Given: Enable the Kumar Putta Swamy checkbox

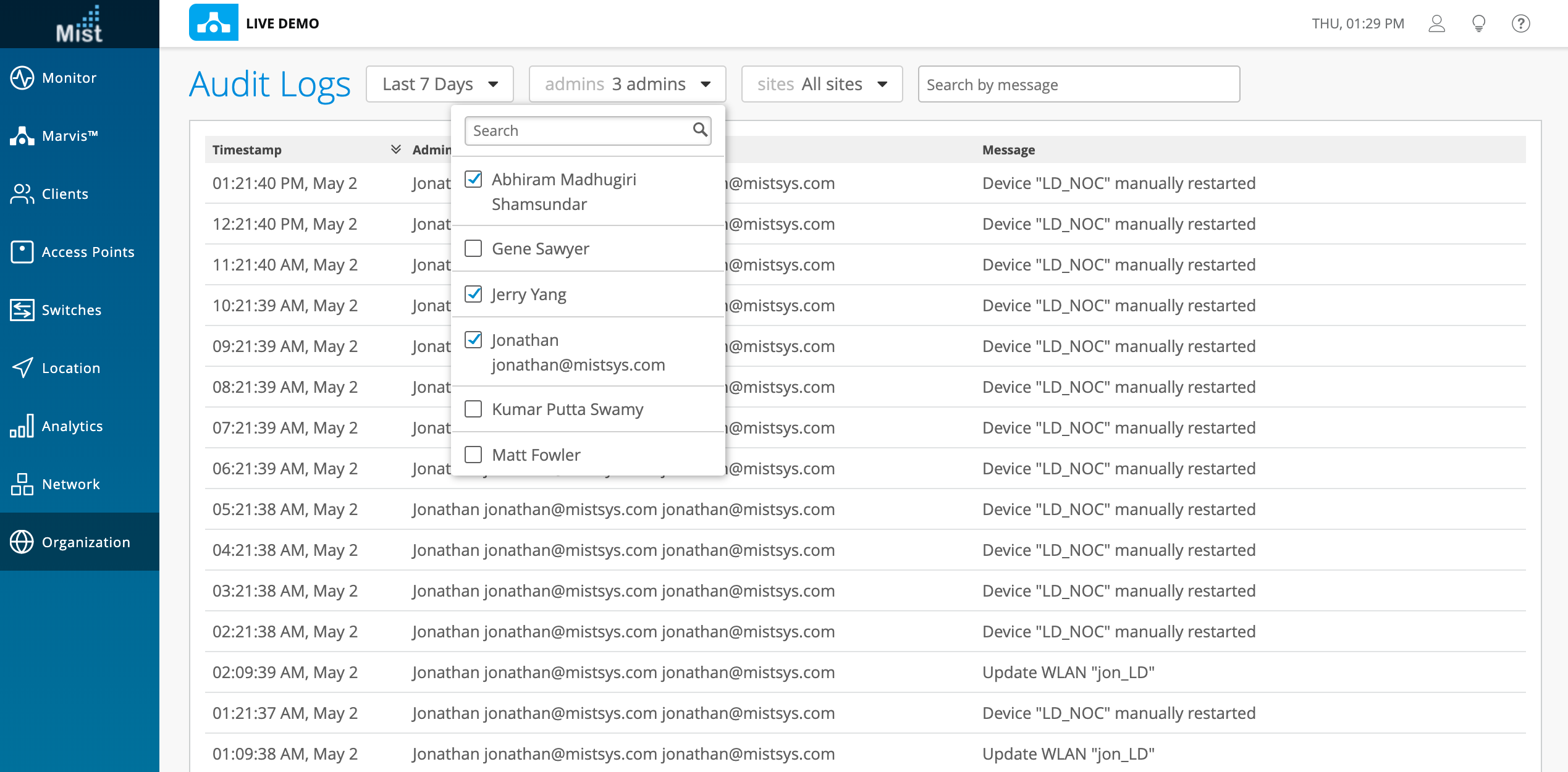Looking at the screenshot, I should pos(473,409).
